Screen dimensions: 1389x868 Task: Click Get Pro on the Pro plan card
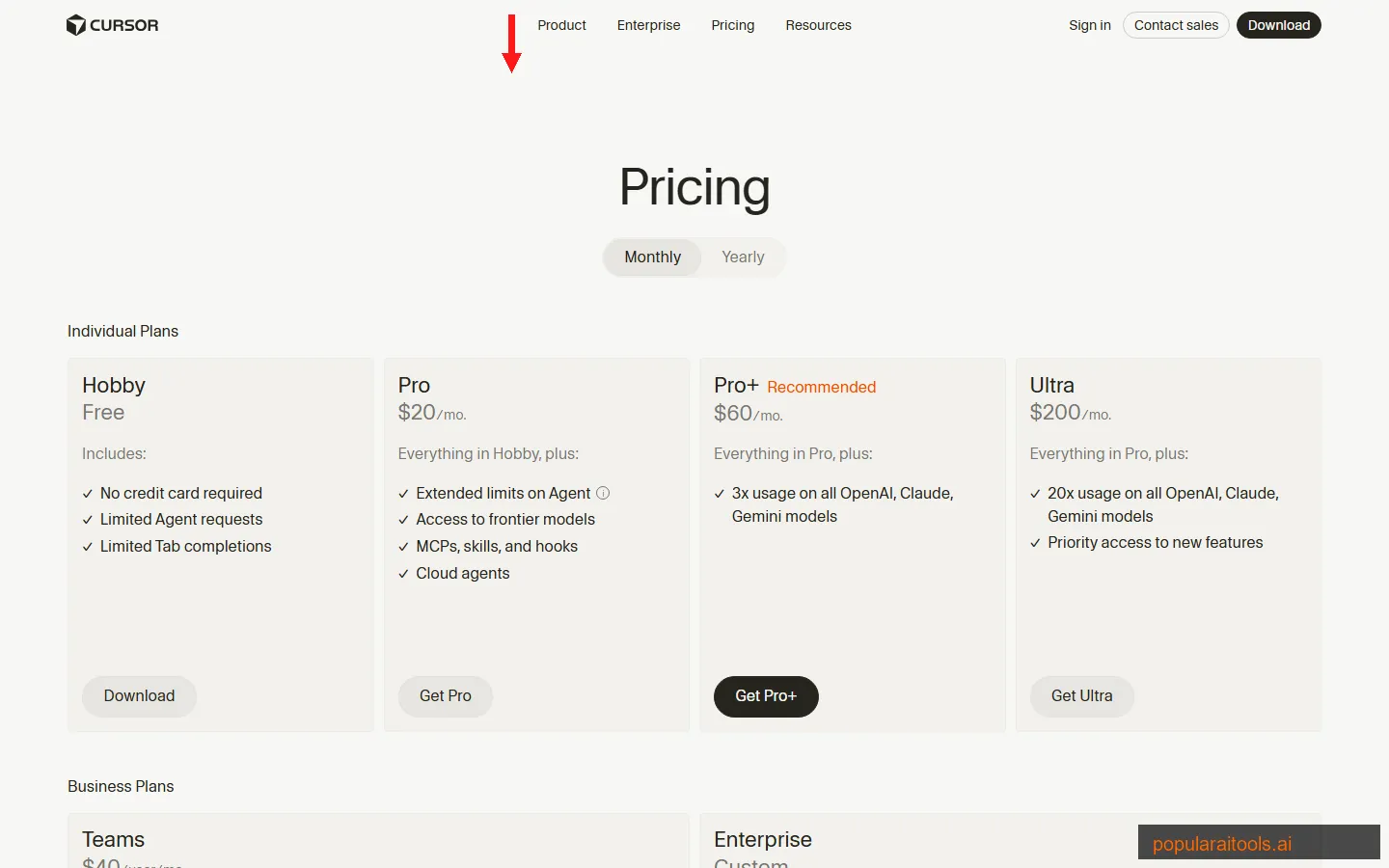[445, 695]
